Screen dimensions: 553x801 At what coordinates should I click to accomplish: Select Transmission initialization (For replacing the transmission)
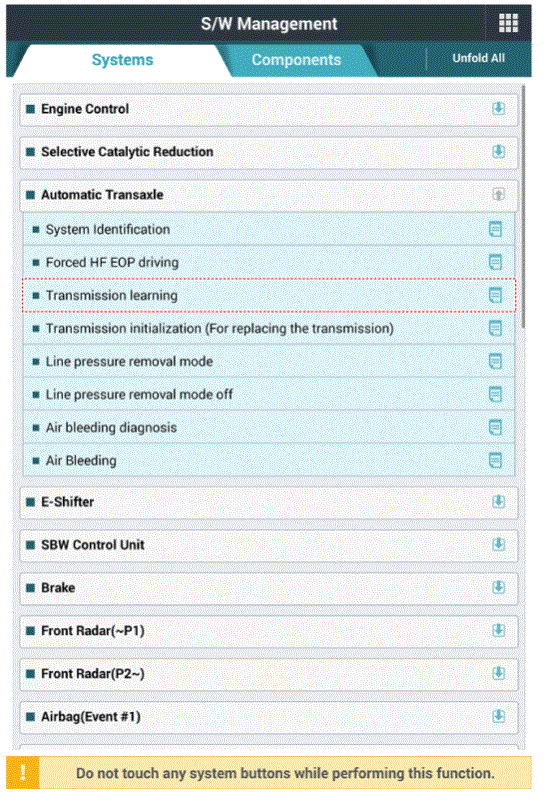click(x=269, y=328)
